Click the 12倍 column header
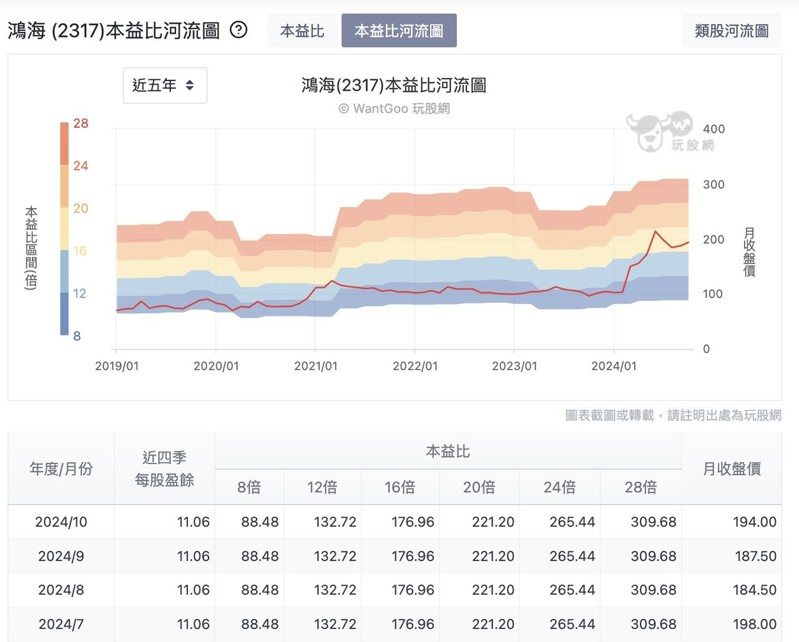The width and height of the screenshot is (799, 642). [322, 487]
